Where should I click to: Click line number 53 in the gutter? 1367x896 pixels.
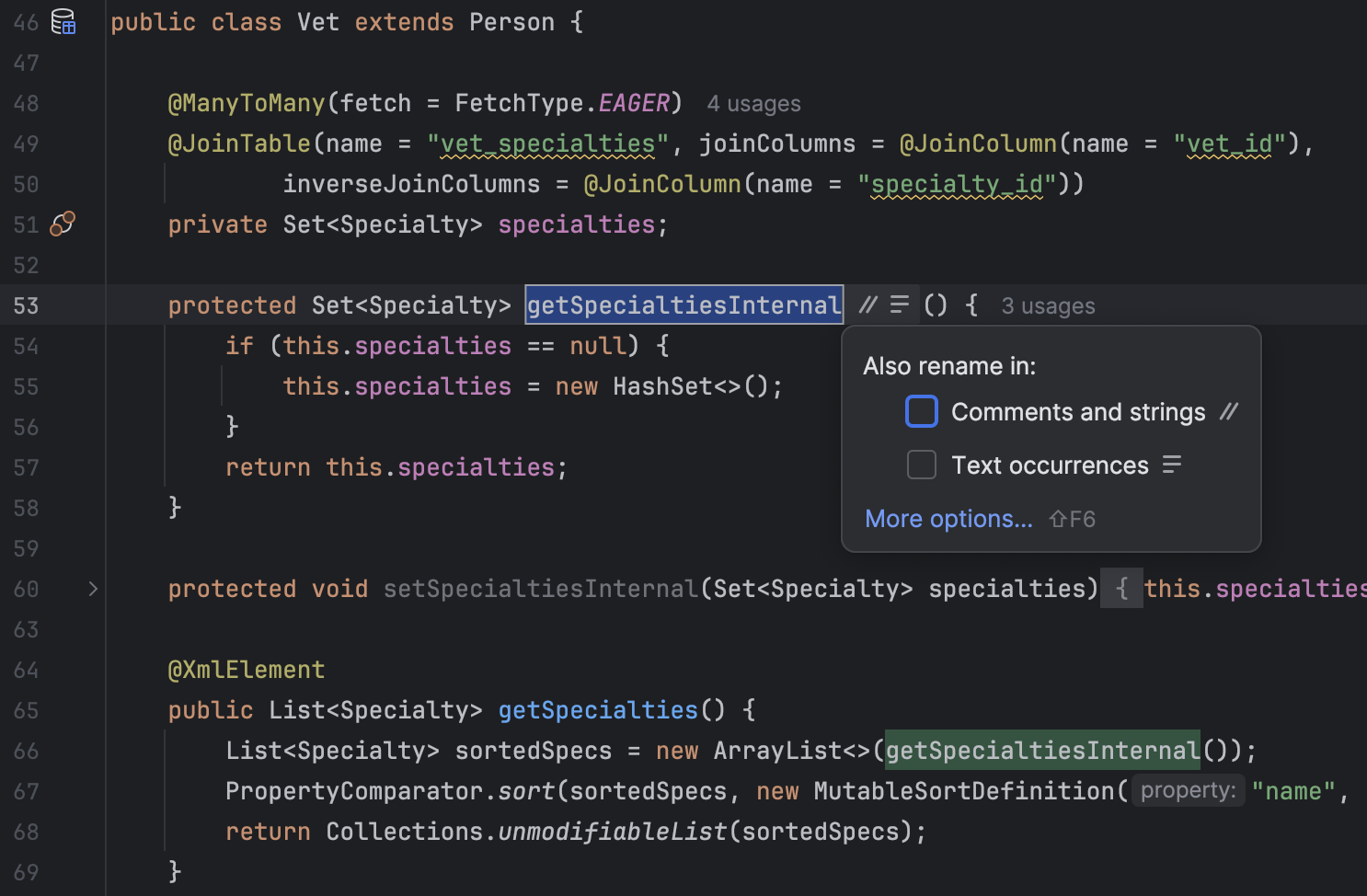pyautogui.click(x=26, y=304)
